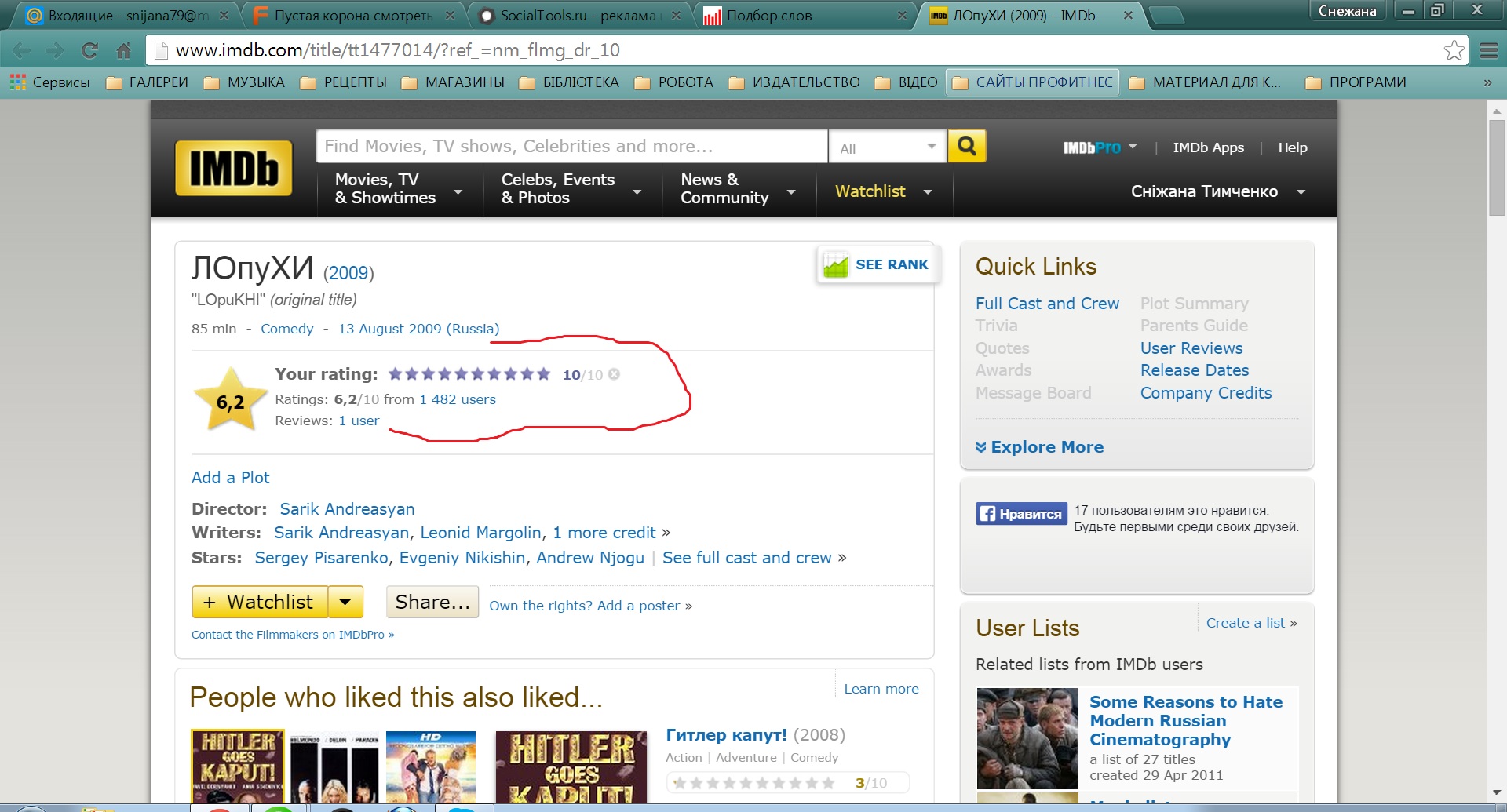Open the МУЗЫКА bookmark folder

coord(245,82)
